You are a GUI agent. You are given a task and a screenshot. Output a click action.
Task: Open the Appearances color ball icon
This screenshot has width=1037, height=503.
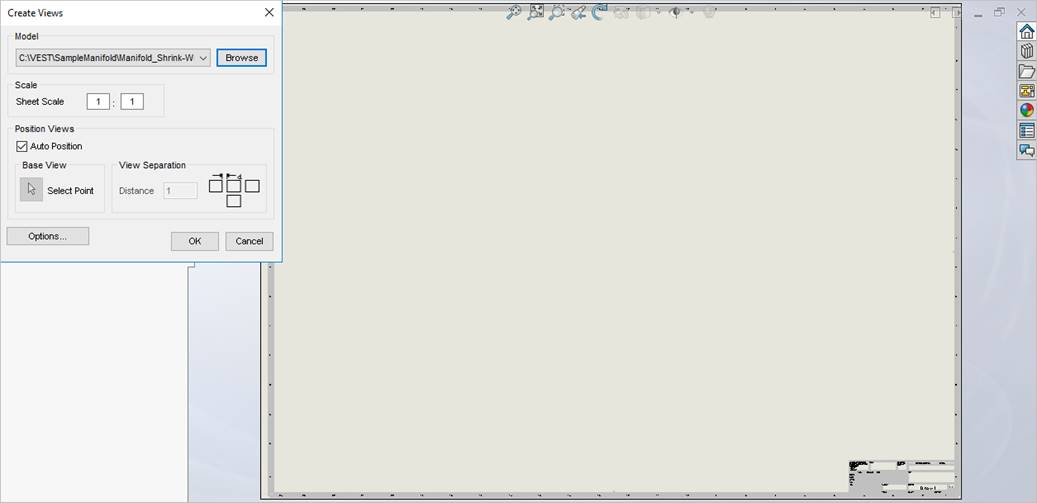1026,110
